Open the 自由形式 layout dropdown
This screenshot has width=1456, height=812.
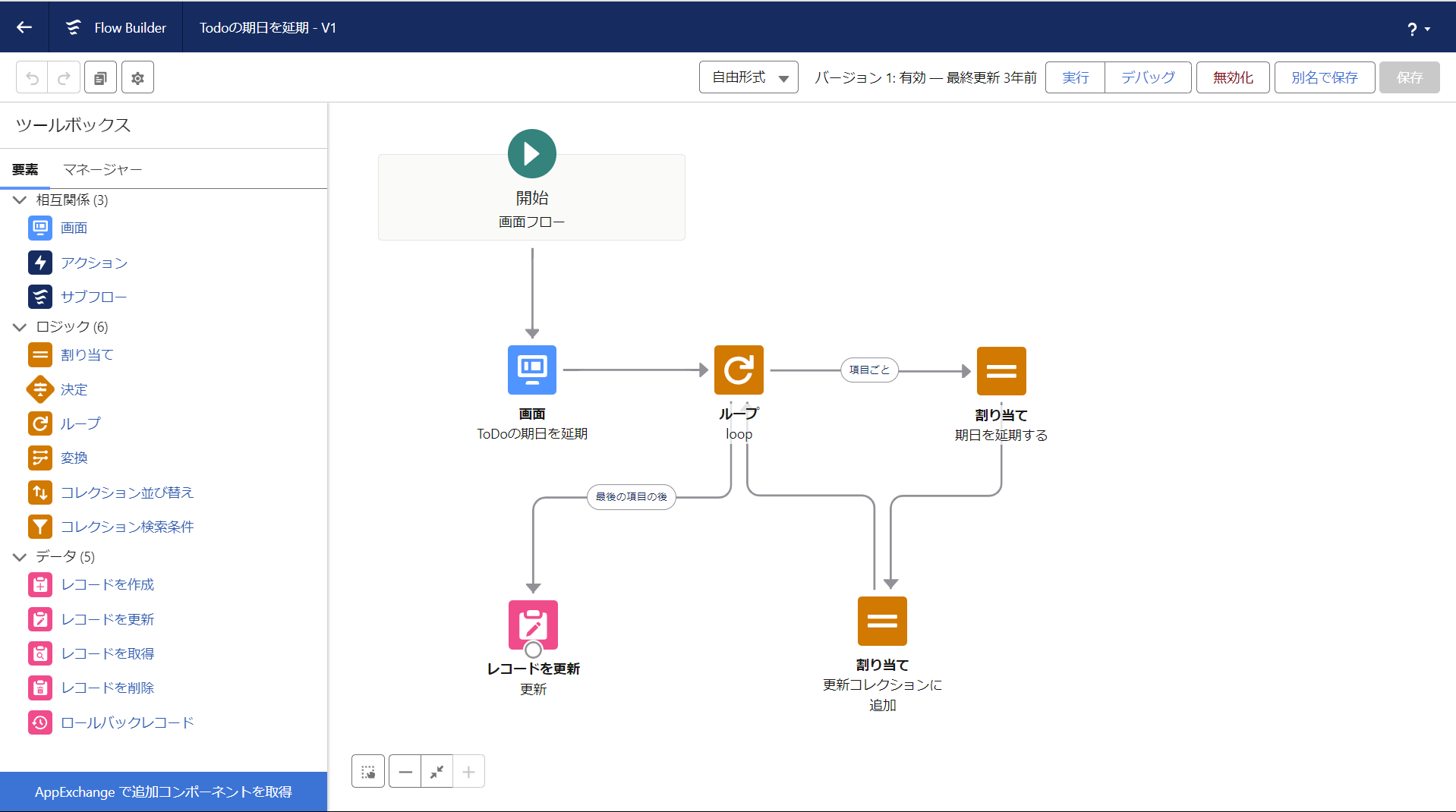(x=748, y=77)
